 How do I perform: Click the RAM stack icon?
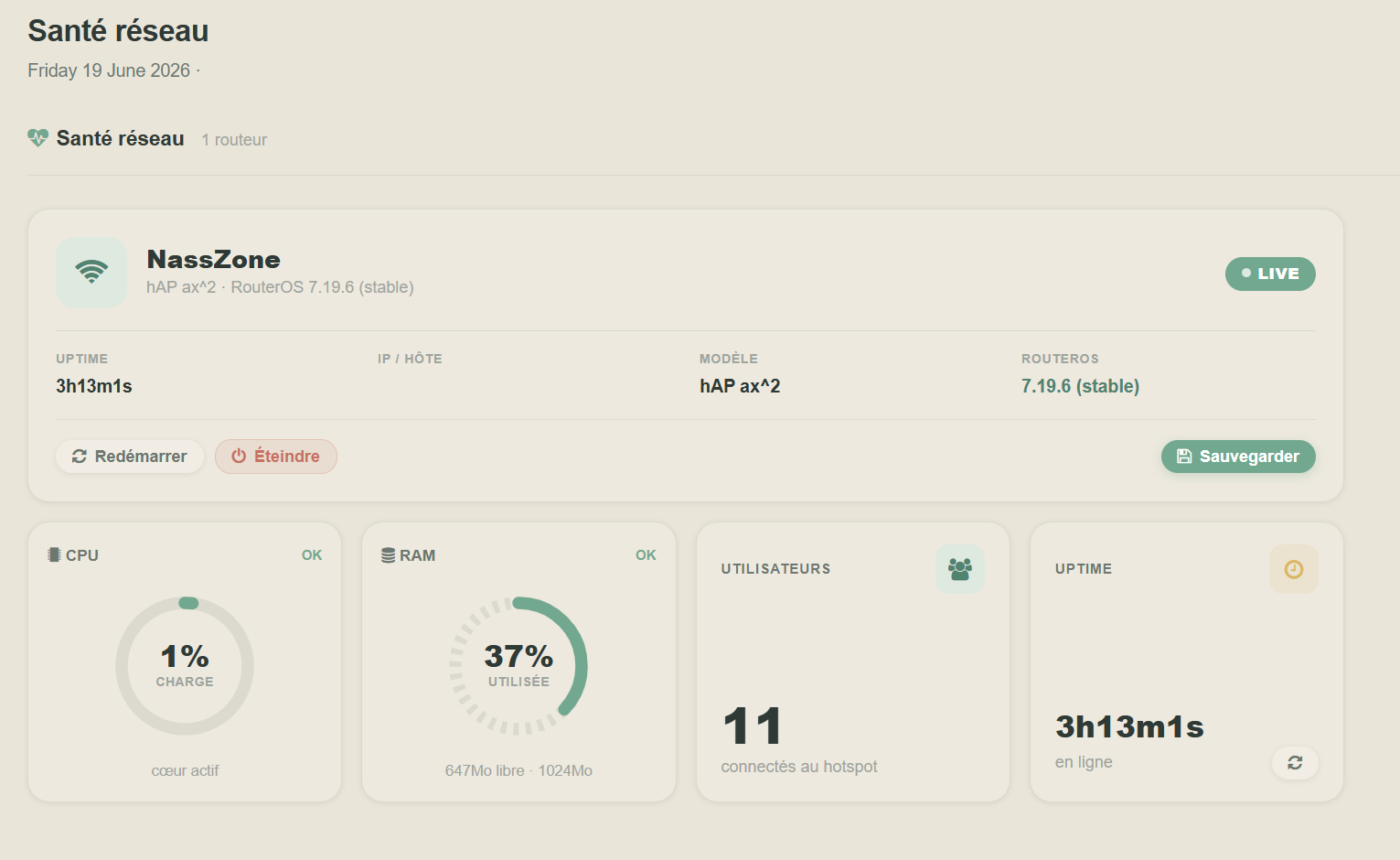tap(389, 555)
